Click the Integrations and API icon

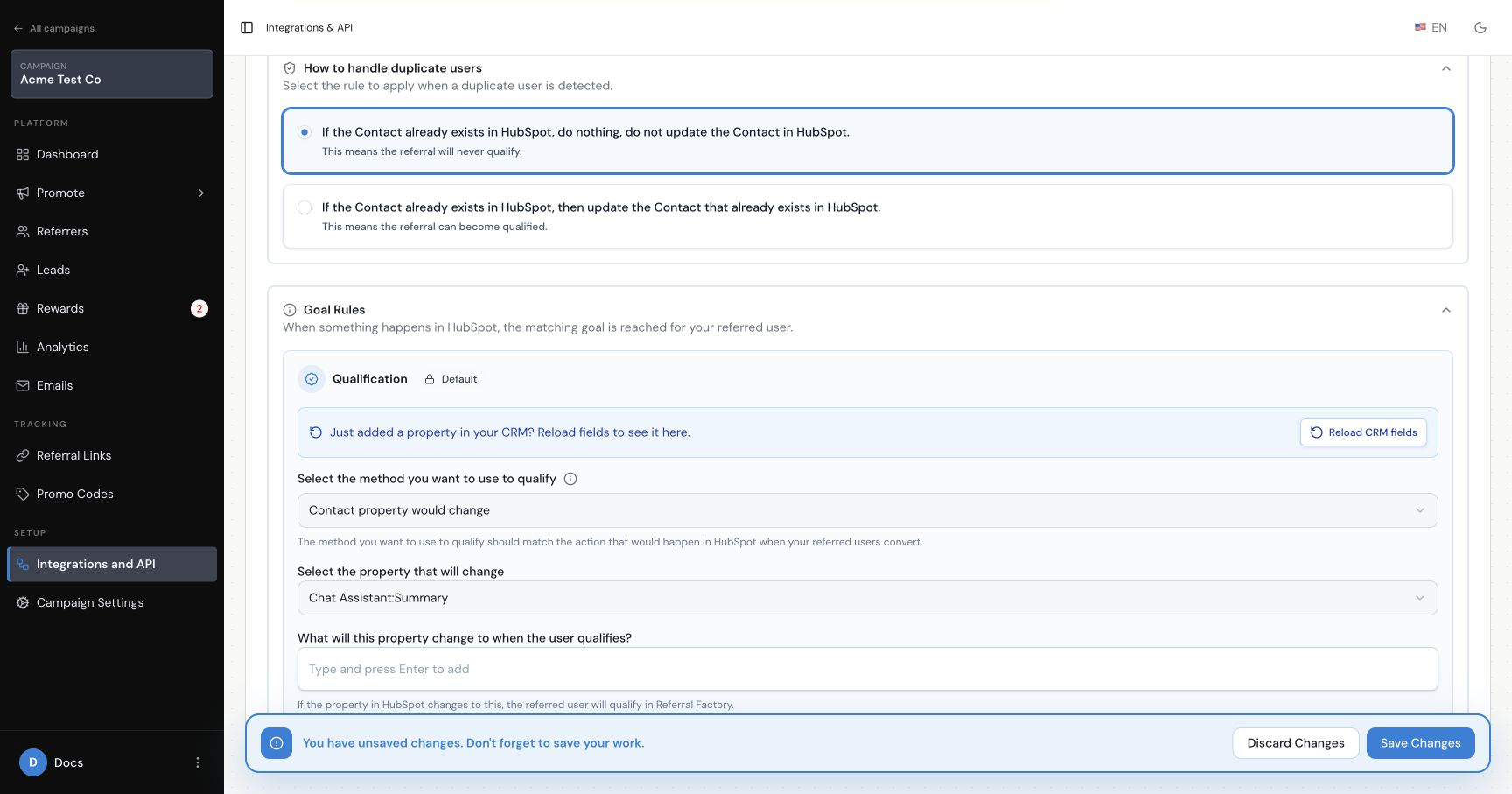click(x=23, y=564)
